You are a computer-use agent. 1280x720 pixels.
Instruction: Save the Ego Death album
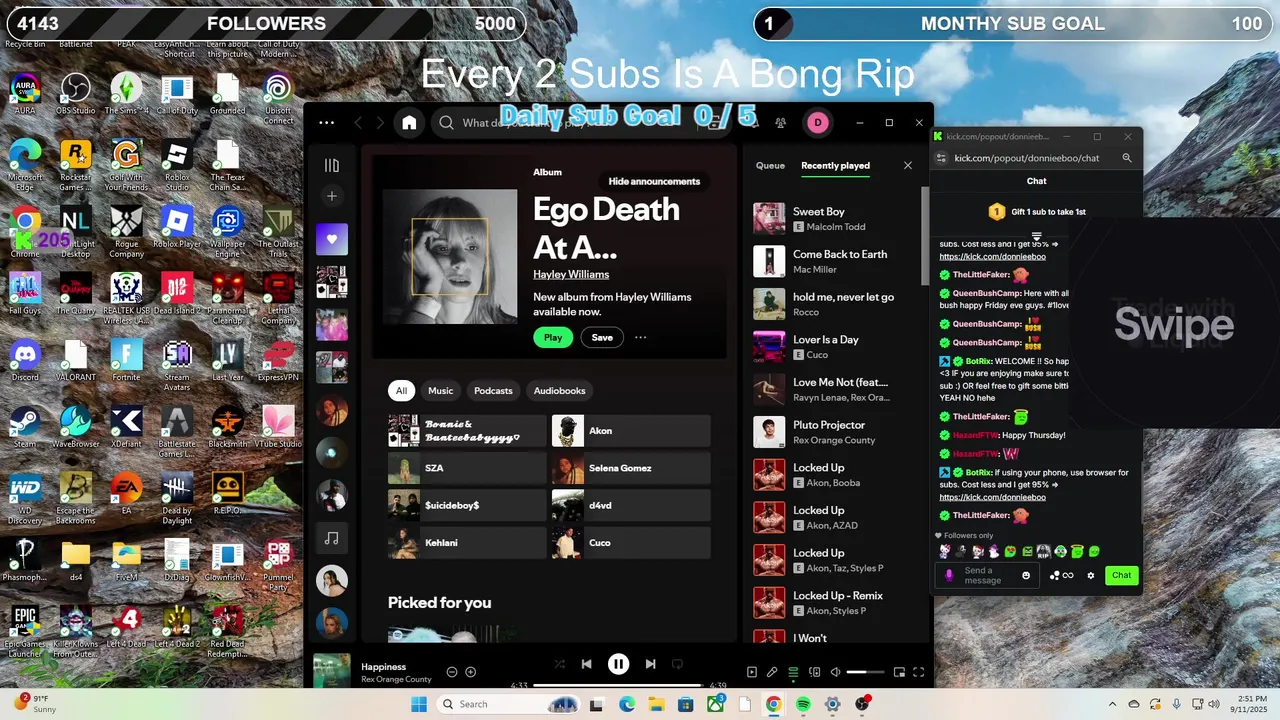tap(602, 337)
